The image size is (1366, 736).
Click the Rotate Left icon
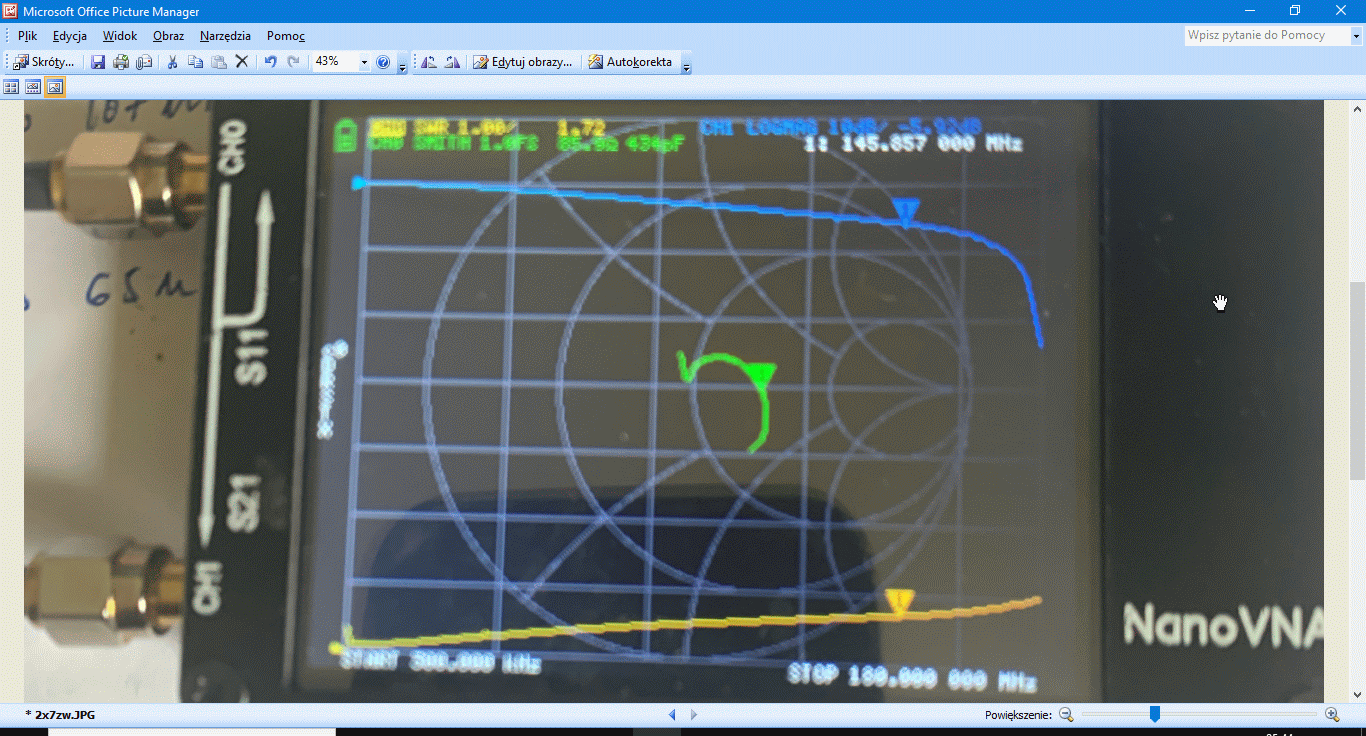(x=429, y=62)
